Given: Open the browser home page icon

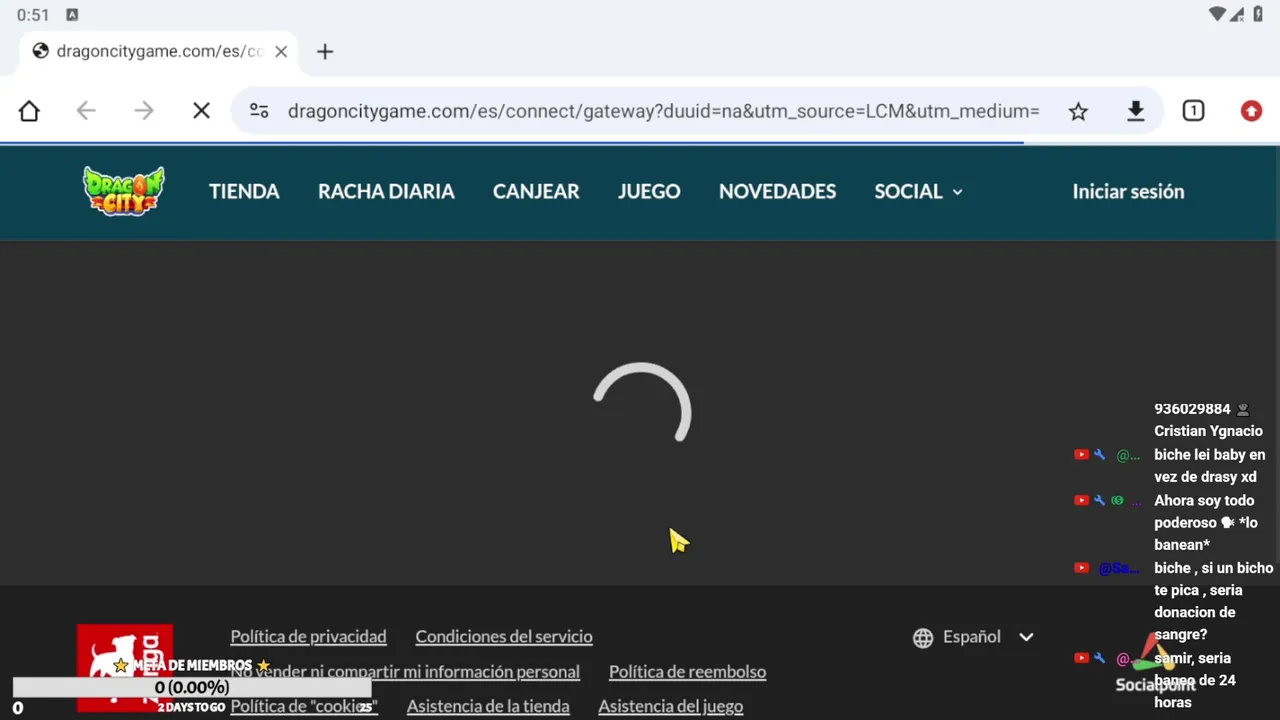Looking at the screenshot, I should coord(29,111).
